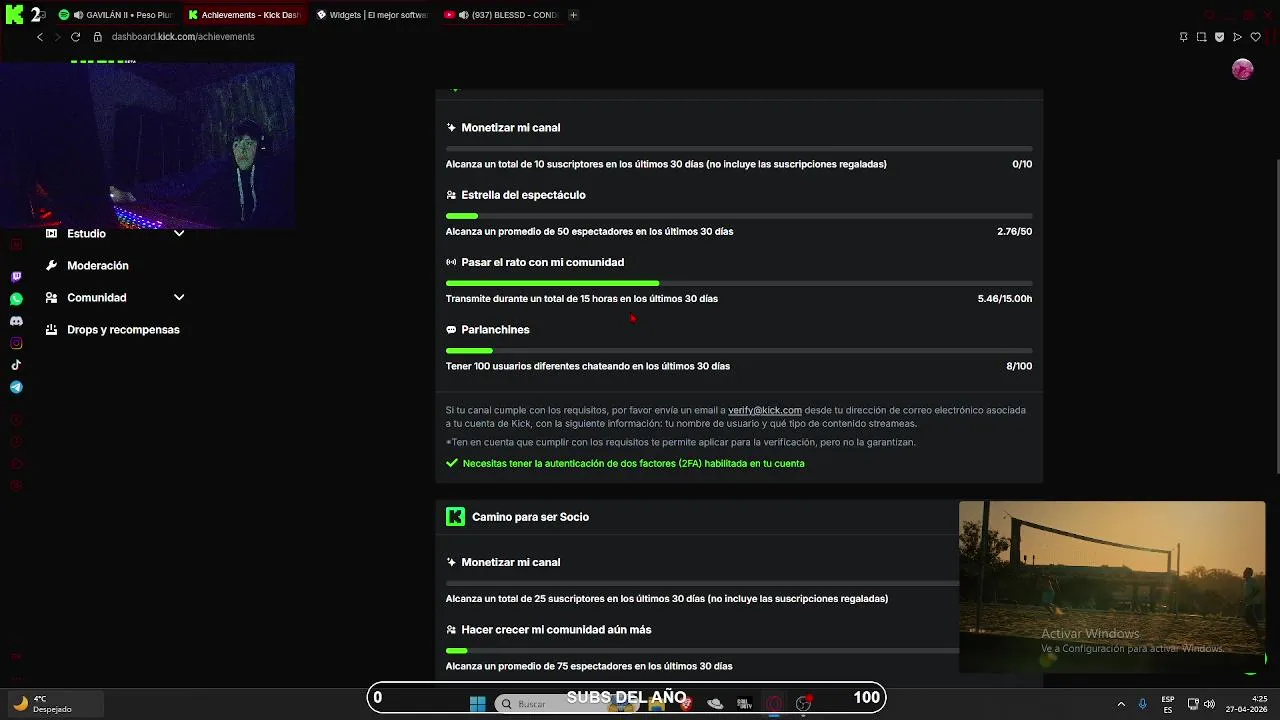Mute the YouTube tab speaker icon
The width and height of the screenshot is (1280, 720).
pos(463,15)
